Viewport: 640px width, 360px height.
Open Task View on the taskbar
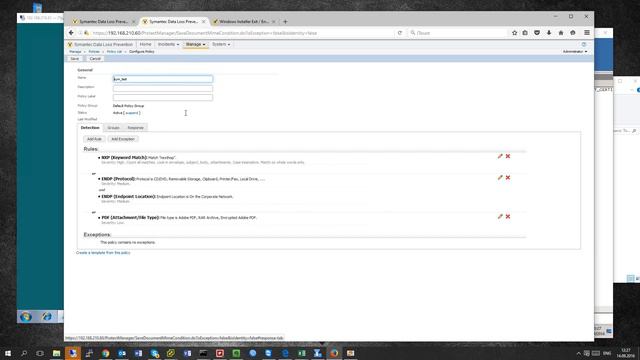click(40, 353)
